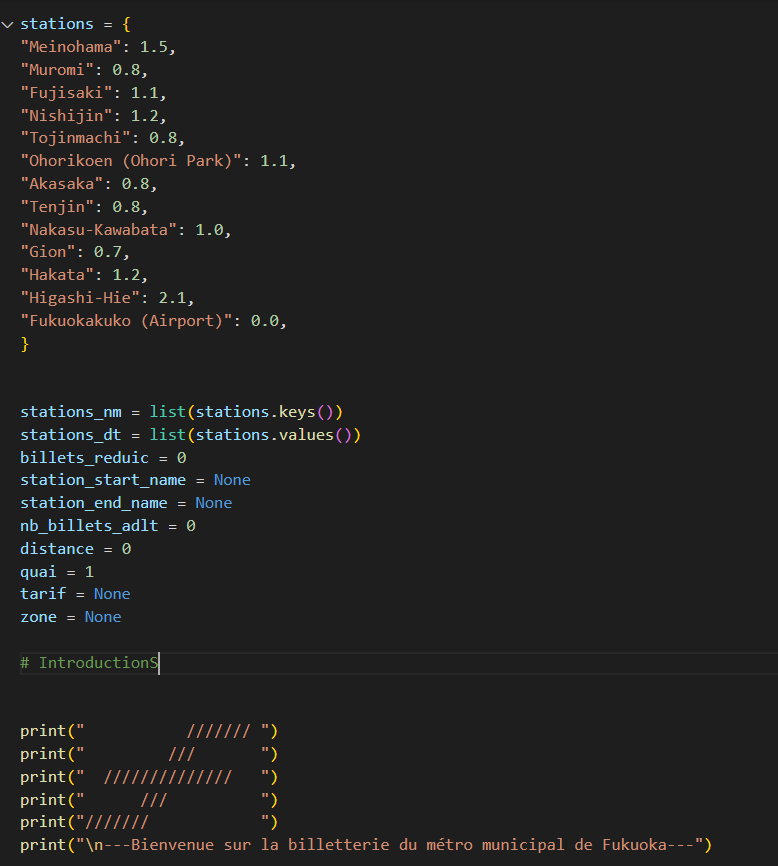Click the # IntroductionS comment line

click(x=90, y=663)
